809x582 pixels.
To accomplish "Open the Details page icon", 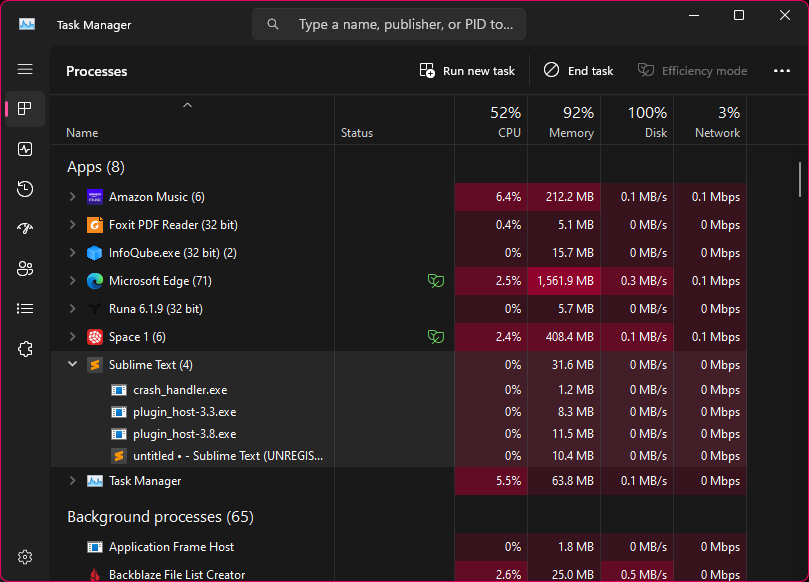I will coord(25,309).
